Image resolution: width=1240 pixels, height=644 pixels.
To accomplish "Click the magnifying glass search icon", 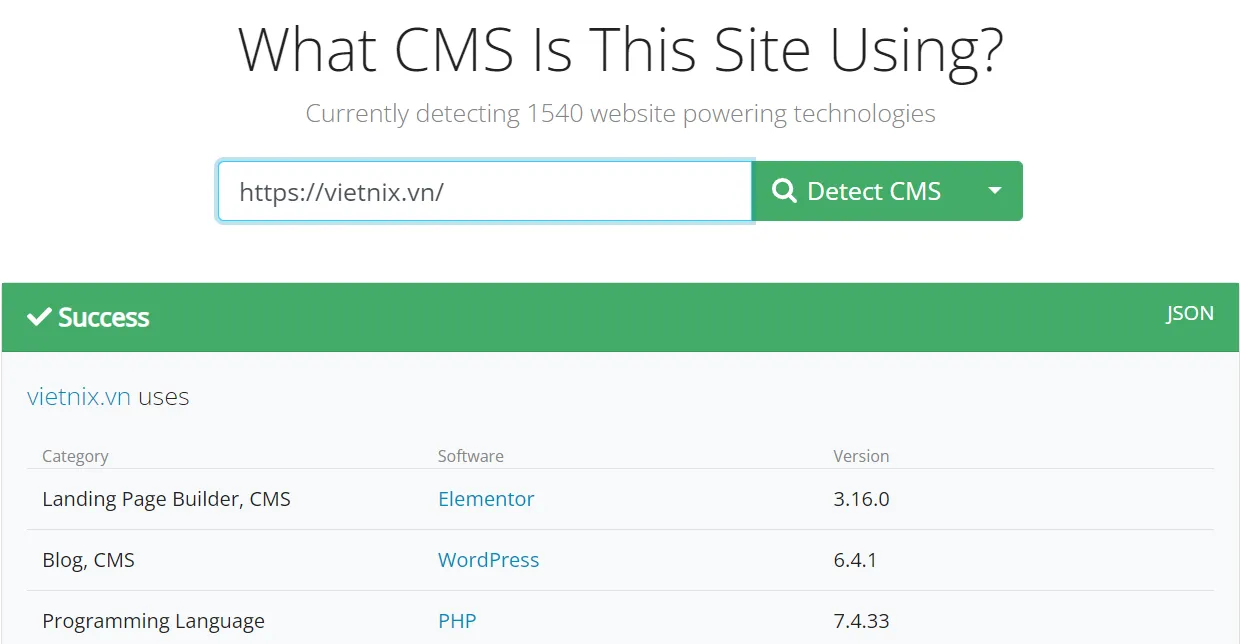I will (x=784, y=190).
